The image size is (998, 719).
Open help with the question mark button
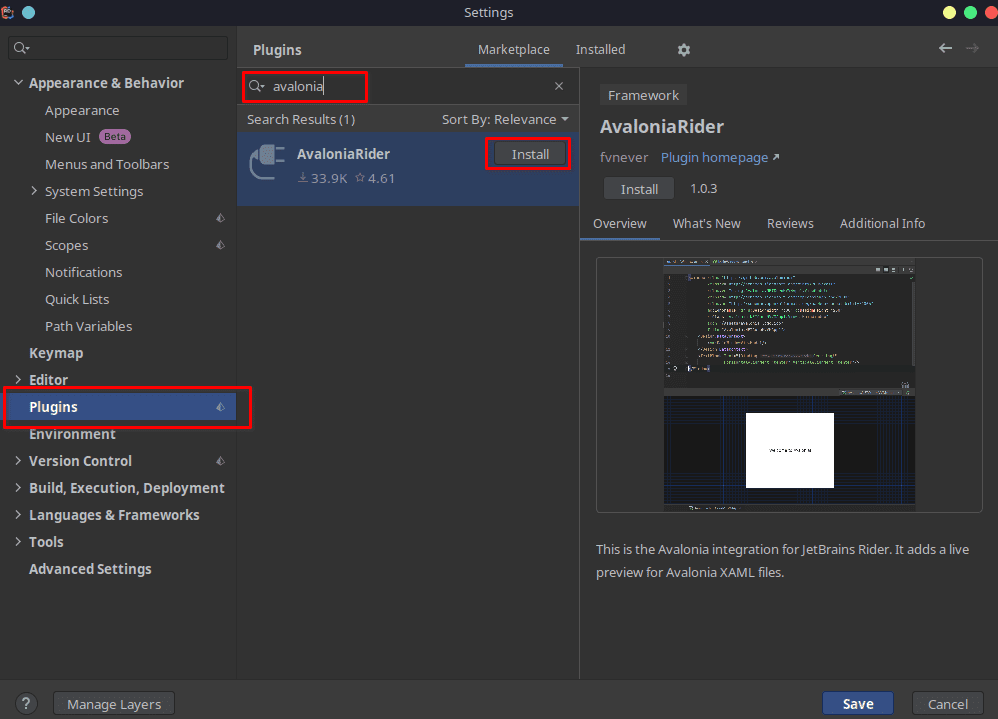coord(25,704)
